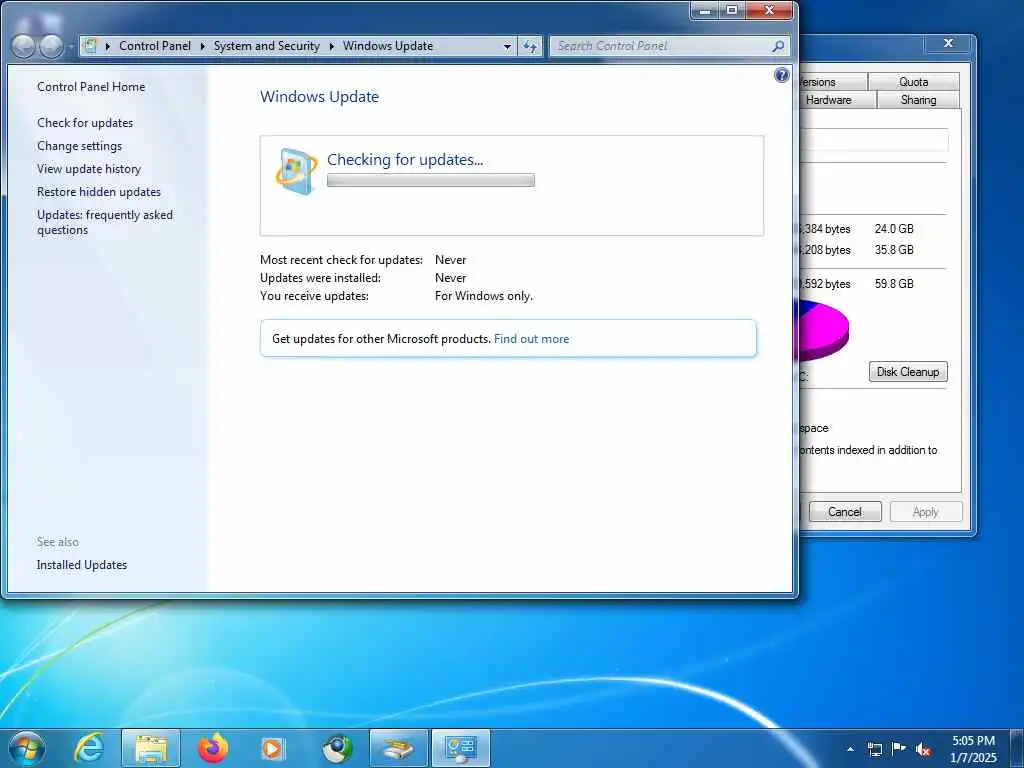Click Apply button in properties window
1024x768 pixels.
(925, 512)
